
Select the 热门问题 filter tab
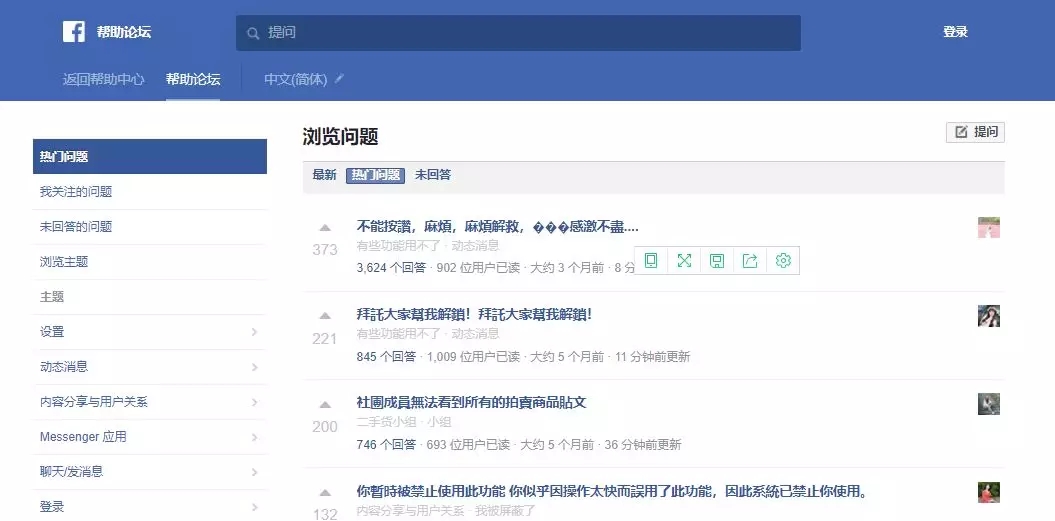[x=375, y=175]
